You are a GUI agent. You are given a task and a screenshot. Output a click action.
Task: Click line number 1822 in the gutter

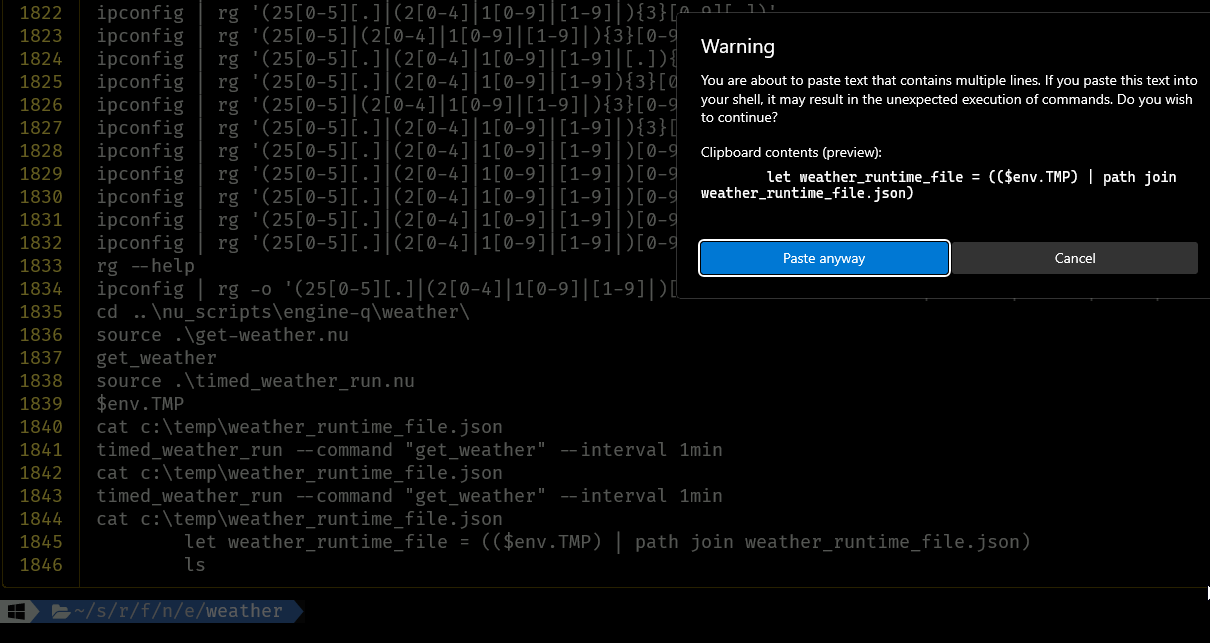point(40,12)
